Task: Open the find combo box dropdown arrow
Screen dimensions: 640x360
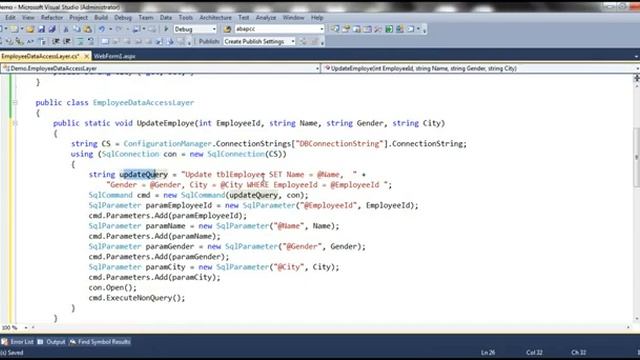Action: click(x=322, y=29)
